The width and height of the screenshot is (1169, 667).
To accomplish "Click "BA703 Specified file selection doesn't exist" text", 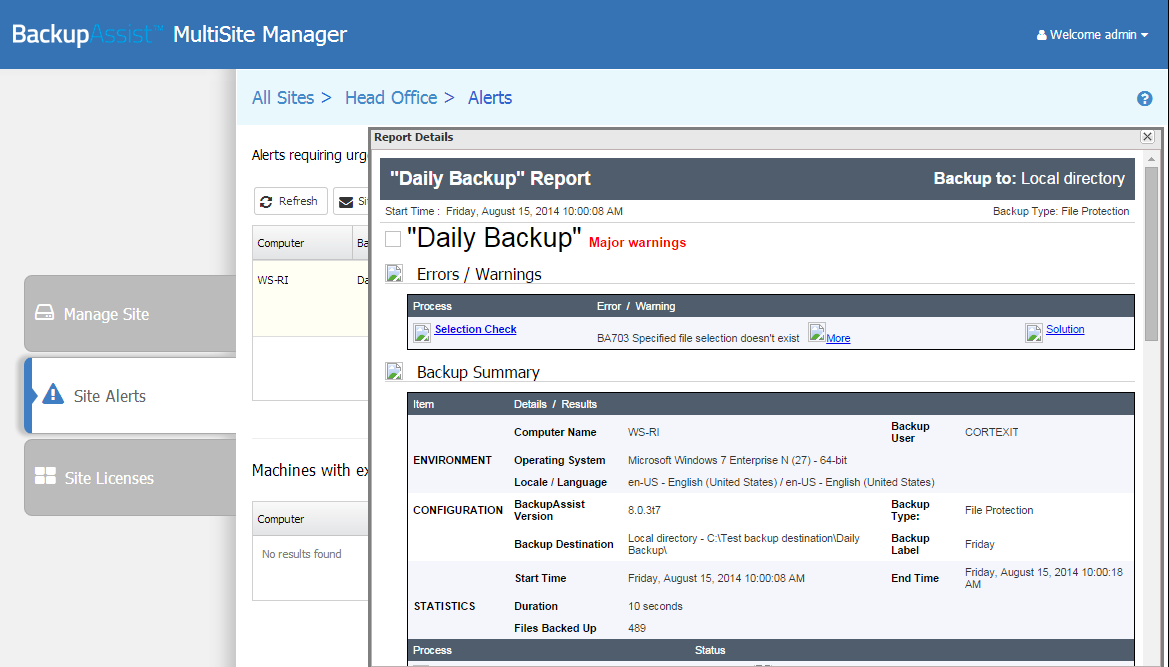I will coord(698,338).
